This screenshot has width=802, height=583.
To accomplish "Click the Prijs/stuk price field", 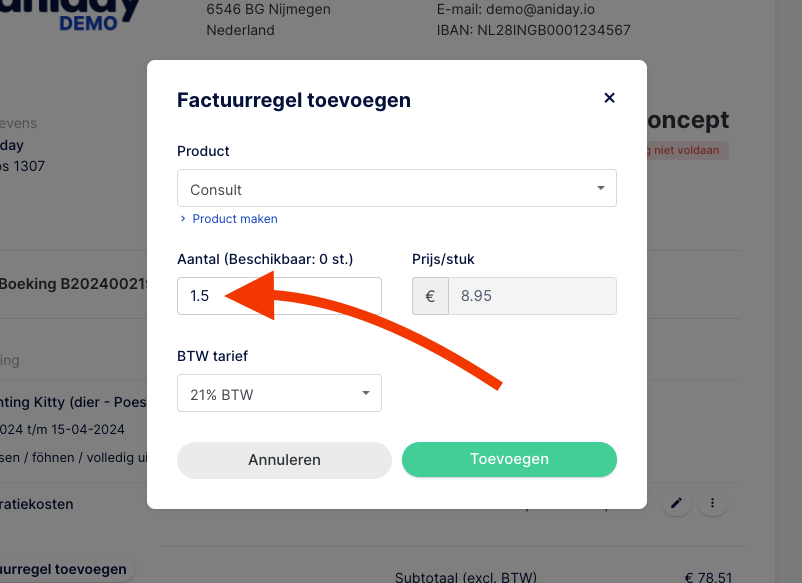I will tap(532, 296).
